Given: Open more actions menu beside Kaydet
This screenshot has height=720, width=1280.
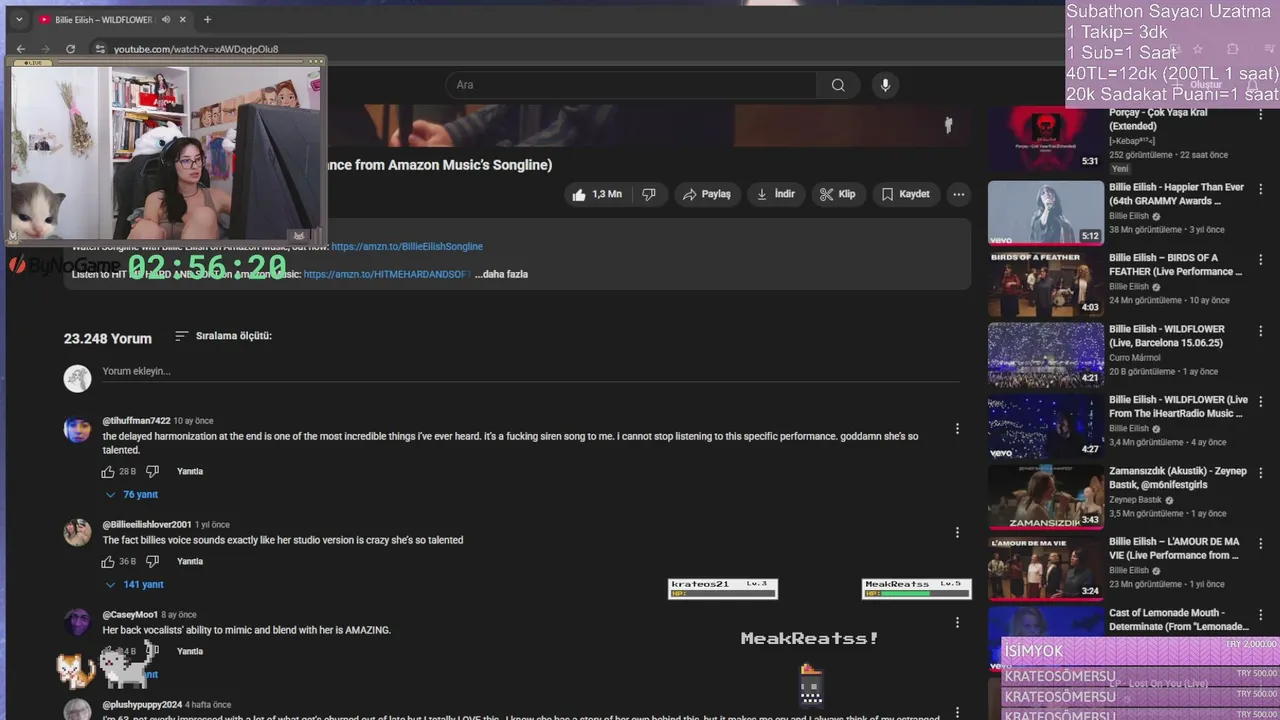Looking at the screenshot, I should pyautogui.click(x=959, y=194).
